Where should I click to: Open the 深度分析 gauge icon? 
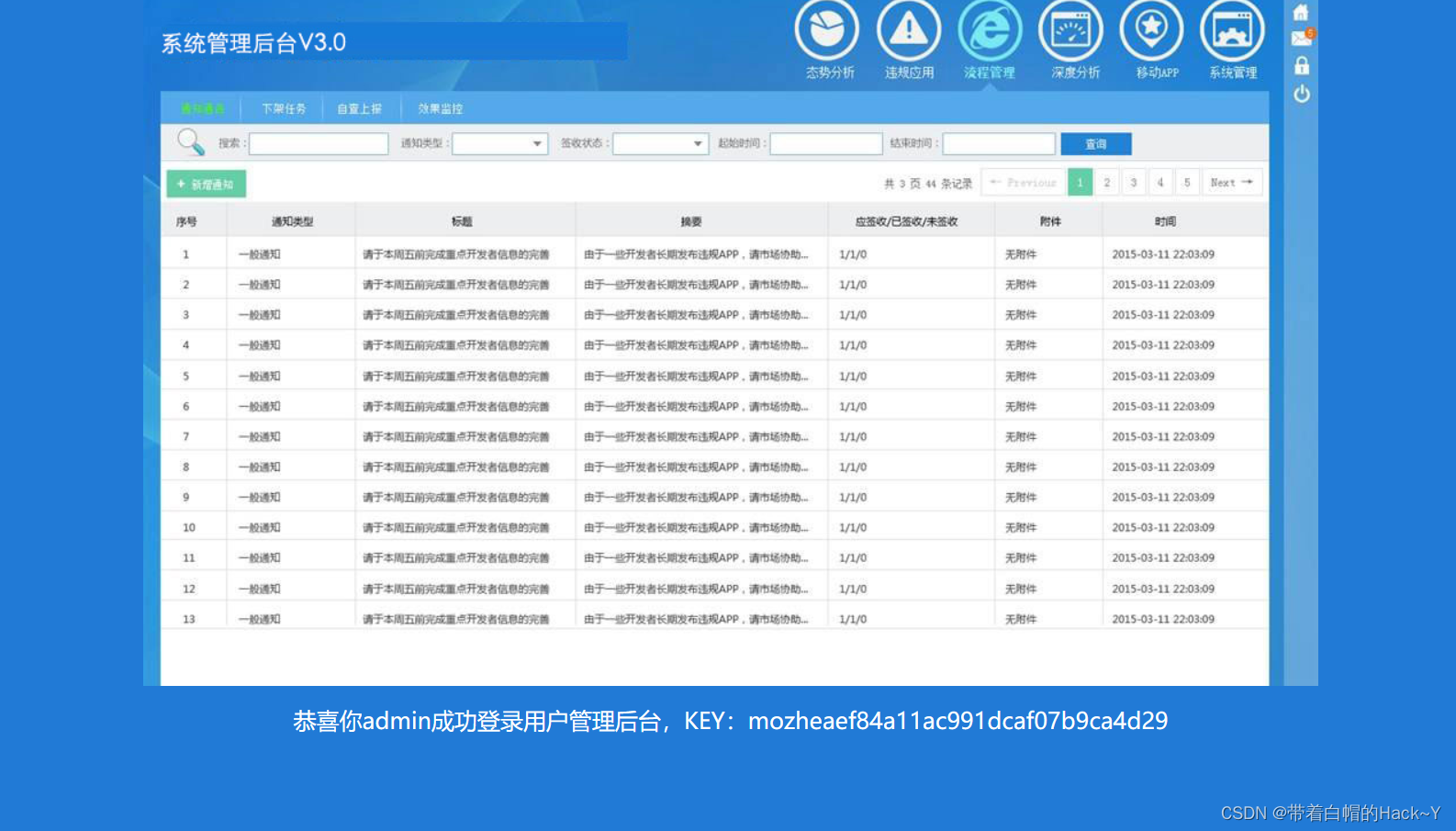click(x=1070, y=30)
